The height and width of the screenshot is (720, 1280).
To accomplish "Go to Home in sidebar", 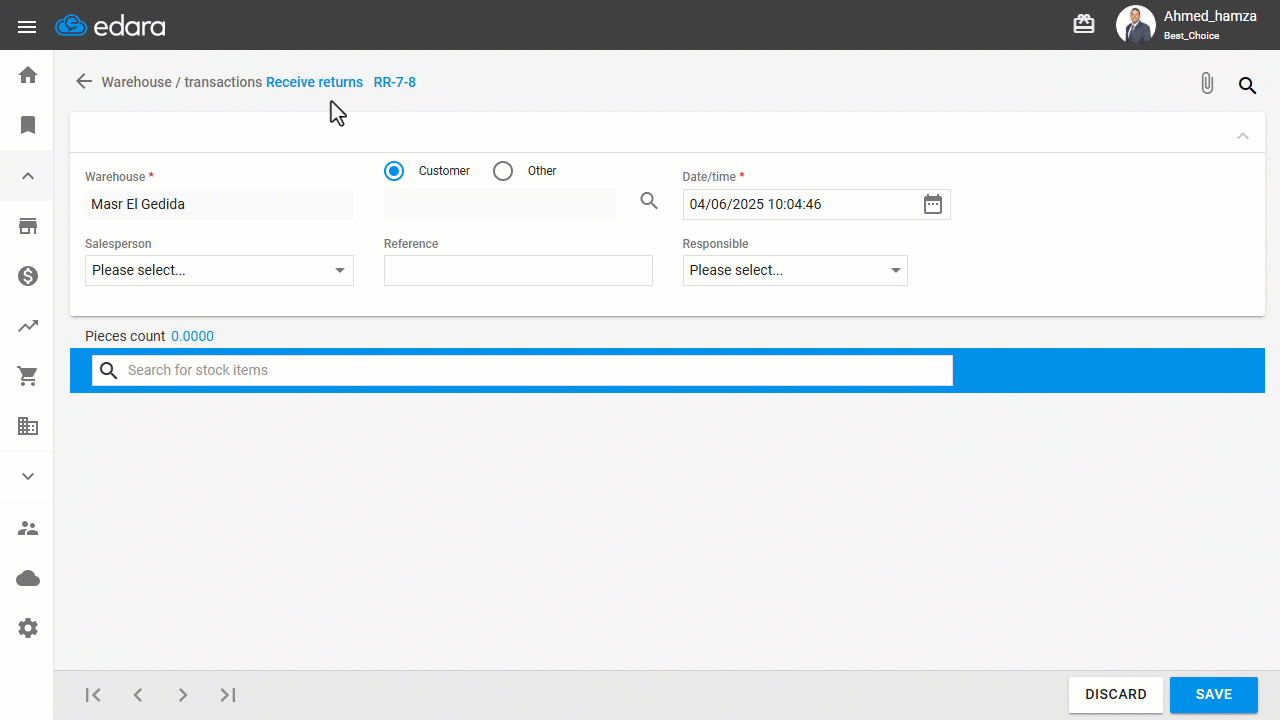I will 28,75.
